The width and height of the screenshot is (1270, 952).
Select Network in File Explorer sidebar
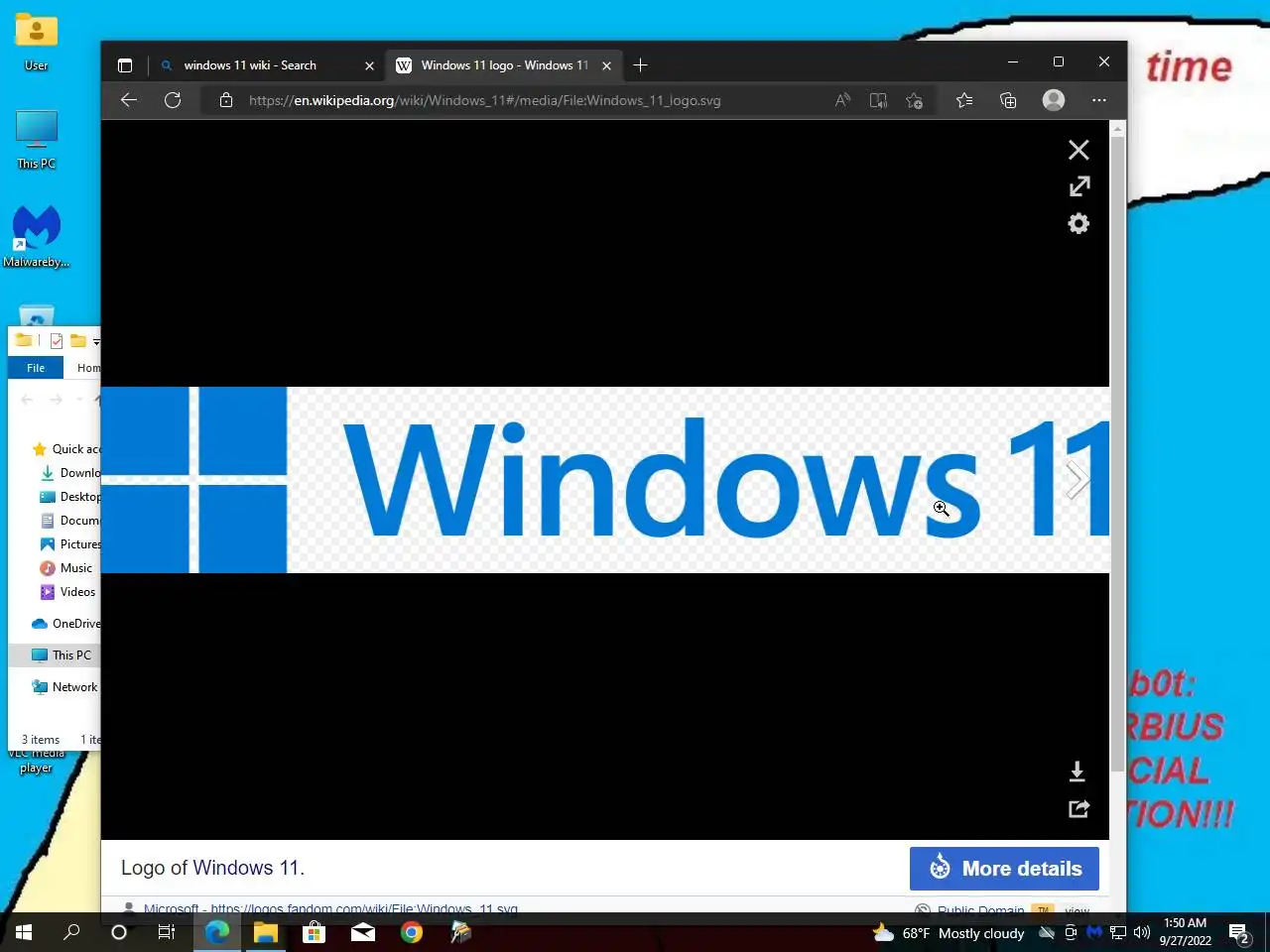point(64,687)
